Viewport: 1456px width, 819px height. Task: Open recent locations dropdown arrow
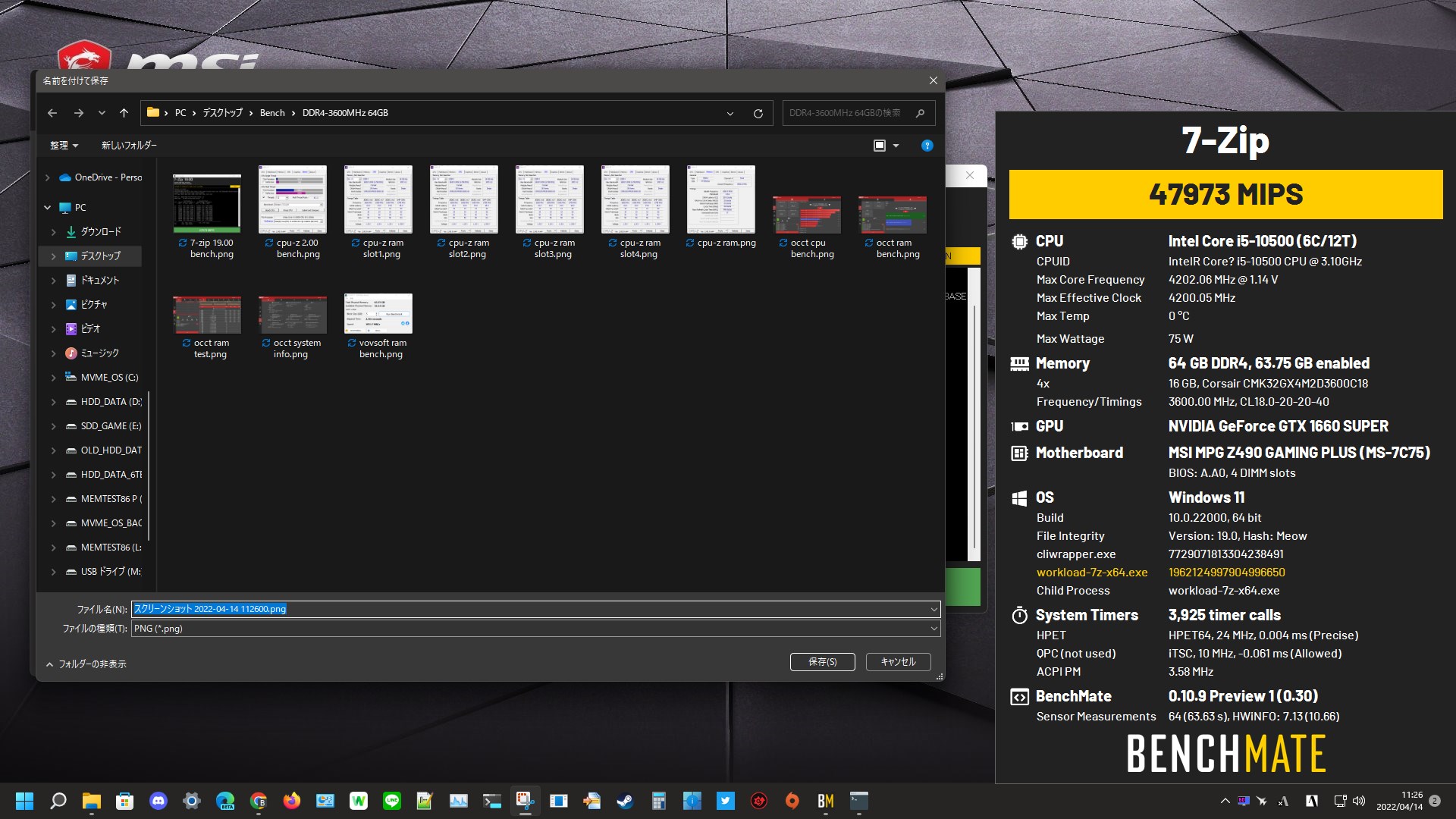click(x=102, y=113)
